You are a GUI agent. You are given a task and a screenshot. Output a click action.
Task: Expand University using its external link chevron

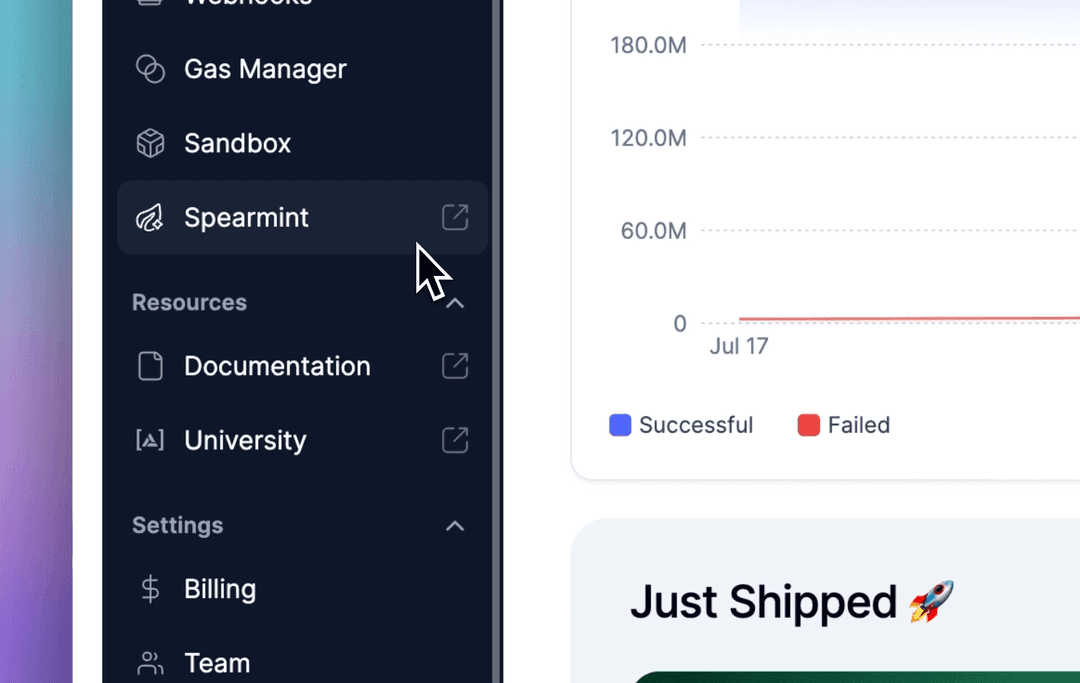point(455,440)
